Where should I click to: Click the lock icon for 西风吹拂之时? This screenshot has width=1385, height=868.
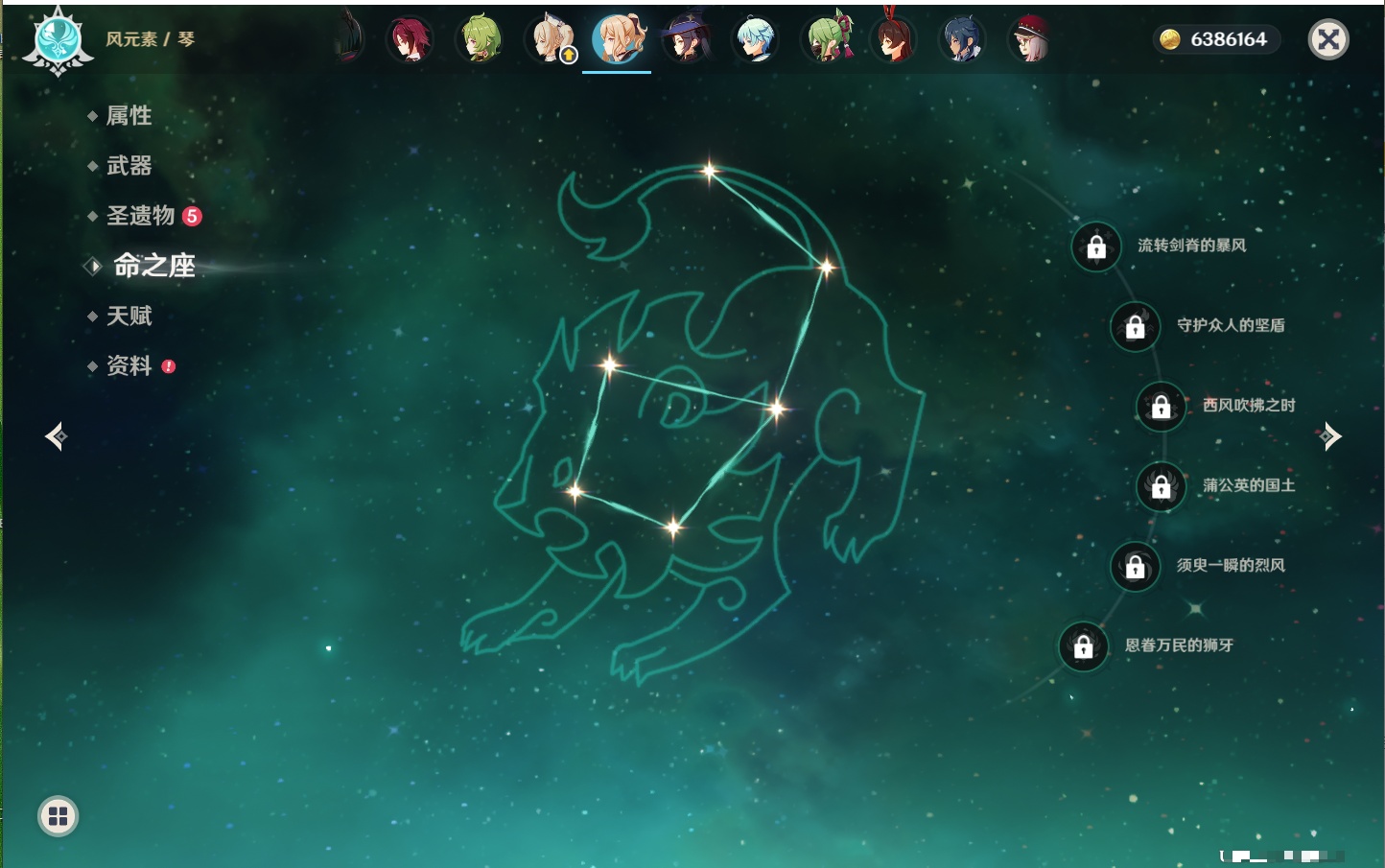1162,406
